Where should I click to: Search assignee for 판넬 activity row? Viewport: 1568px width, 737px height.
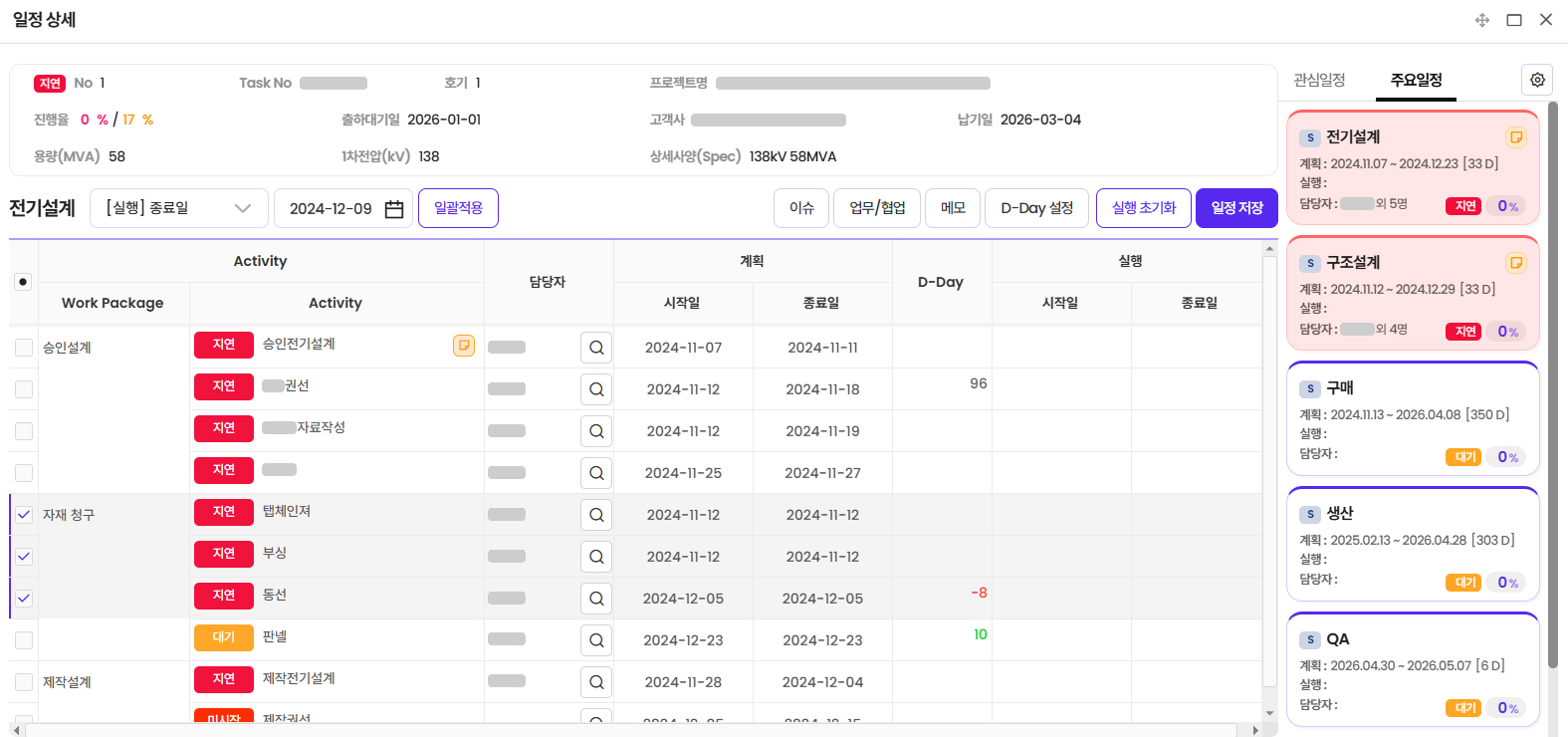[x=596, y=640]
